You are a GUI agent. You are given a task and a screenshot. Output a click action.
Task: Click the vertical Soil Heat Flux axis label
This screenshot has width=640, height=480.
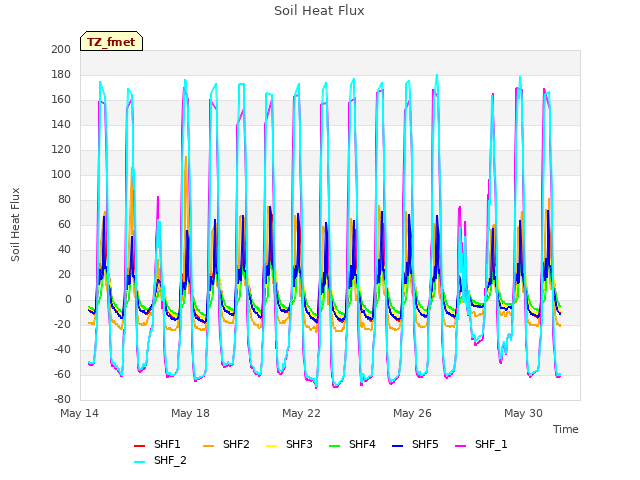point(15,225)
